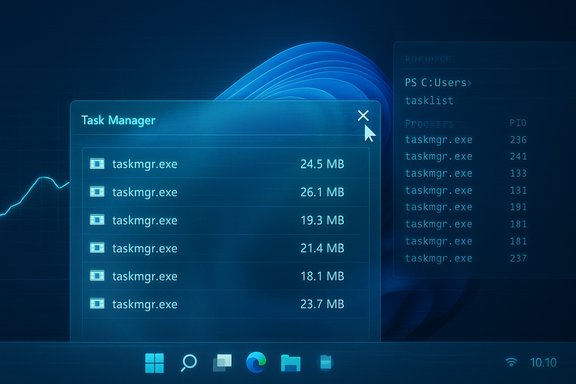This screenshot has height=384, width=576.
Task: Launch Microsoft Edge from the taskbar
Action: 256,362
